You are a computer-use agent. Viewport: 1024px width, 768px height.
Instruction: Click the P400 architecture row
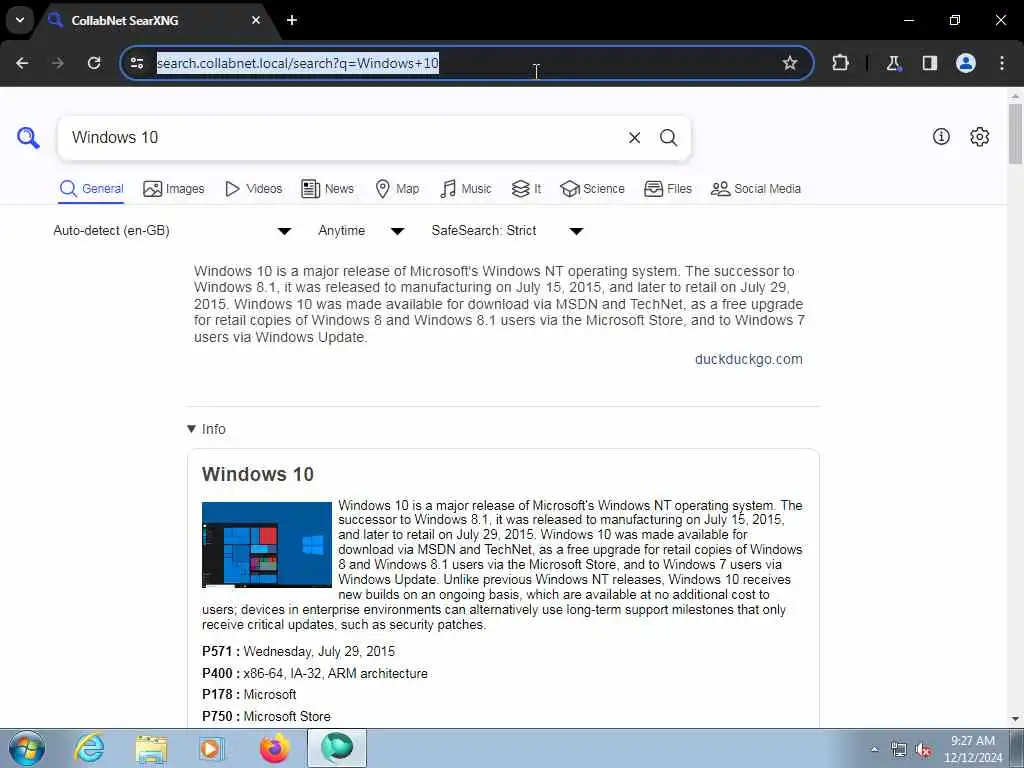[315, 673]
